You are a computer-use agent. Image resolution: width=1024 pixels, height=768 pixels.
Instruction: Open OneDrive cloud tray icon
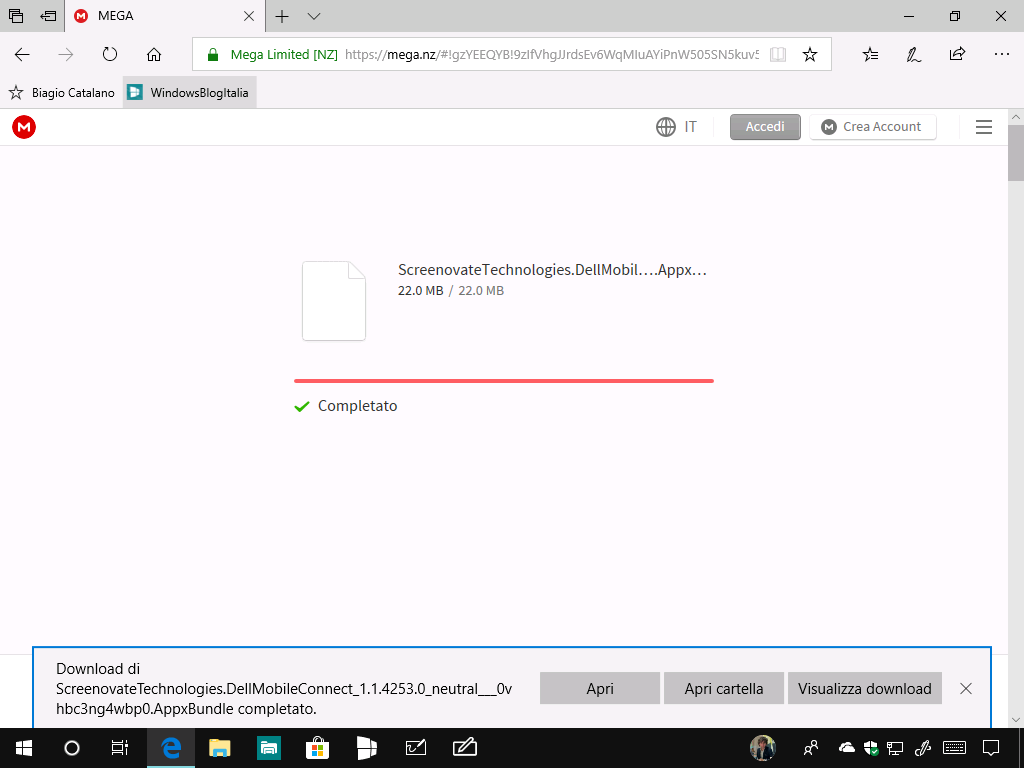point(846,748)
